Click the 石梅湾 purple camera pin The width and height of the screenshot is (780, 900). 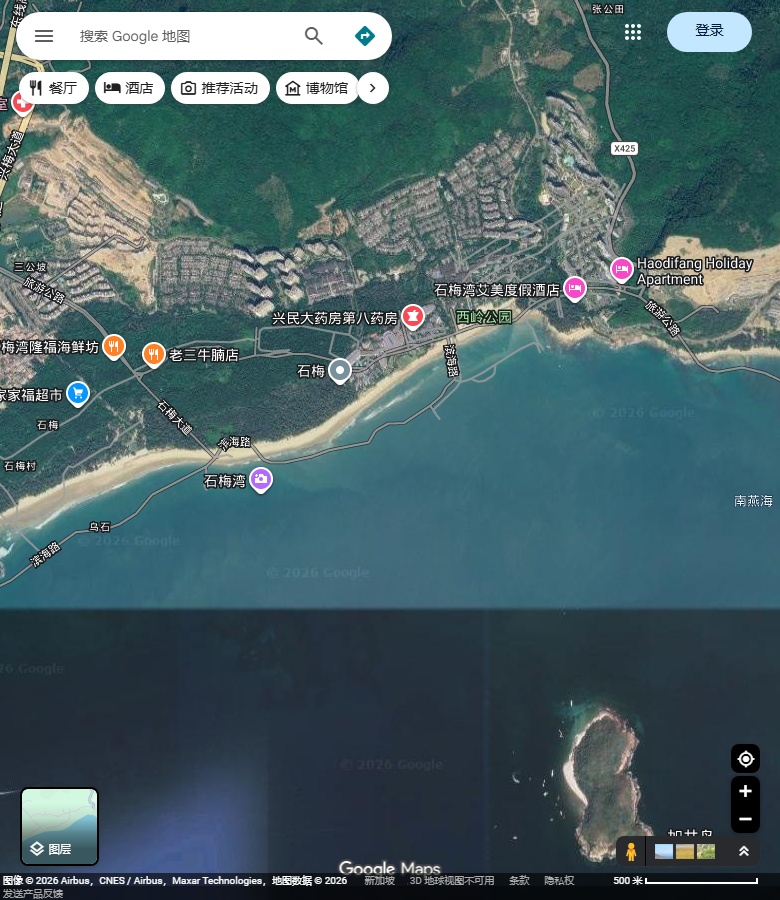[x=261, y=480]
